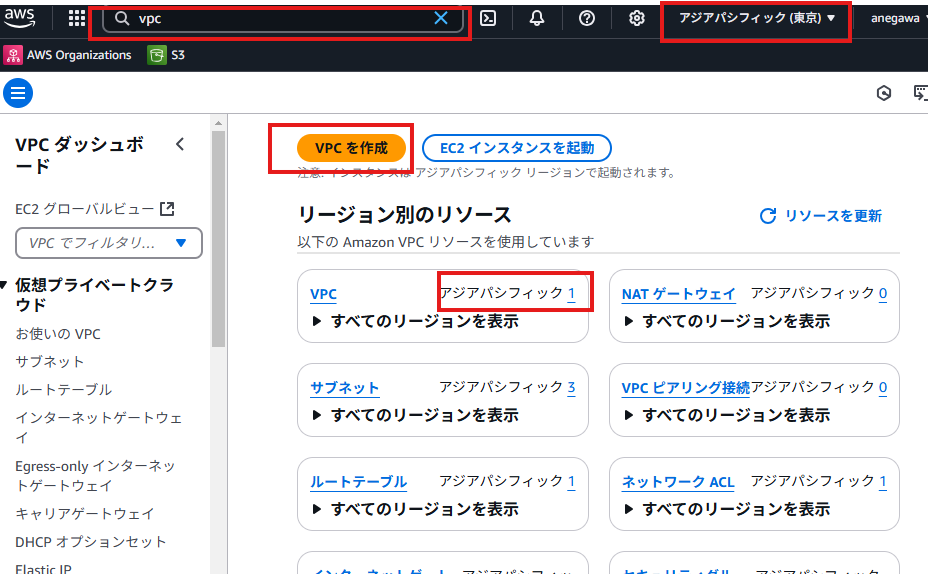Screen dimensions: 928x574
Task: Open the help question mark menu
Action: (x=587, y=18)
